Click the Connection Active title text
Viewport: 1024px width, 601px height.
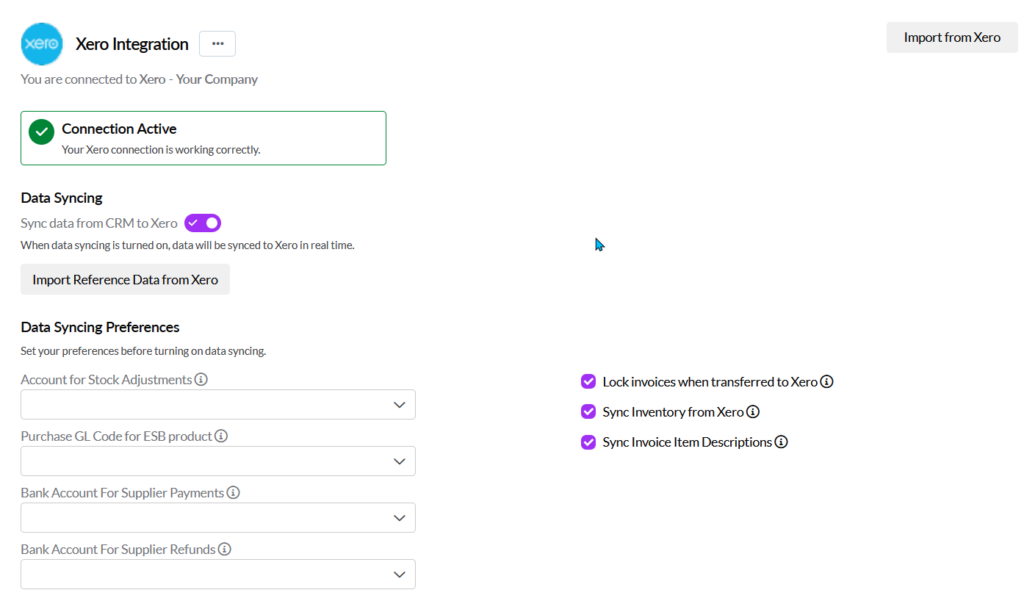(119, 129)
